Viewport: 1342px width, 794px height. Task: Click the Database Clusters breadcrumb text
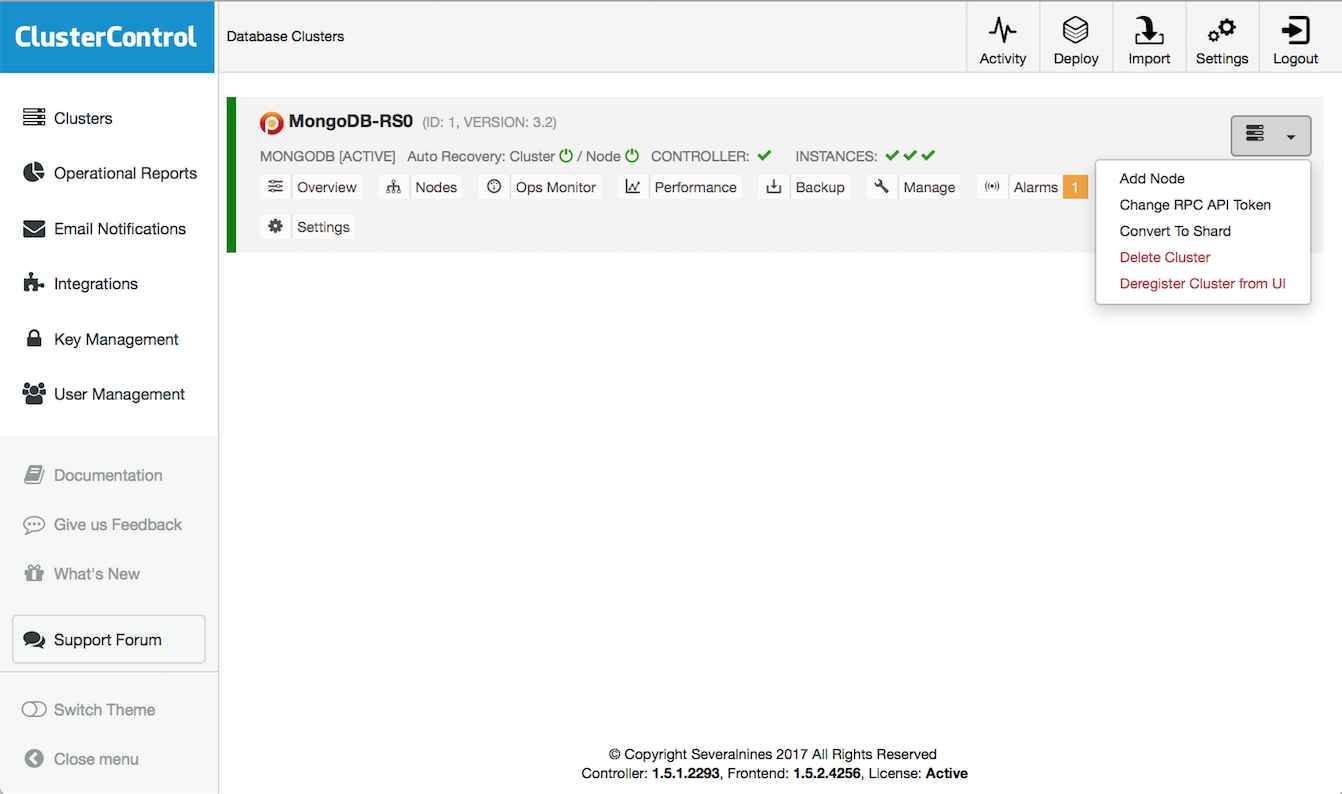click(285, 36)
